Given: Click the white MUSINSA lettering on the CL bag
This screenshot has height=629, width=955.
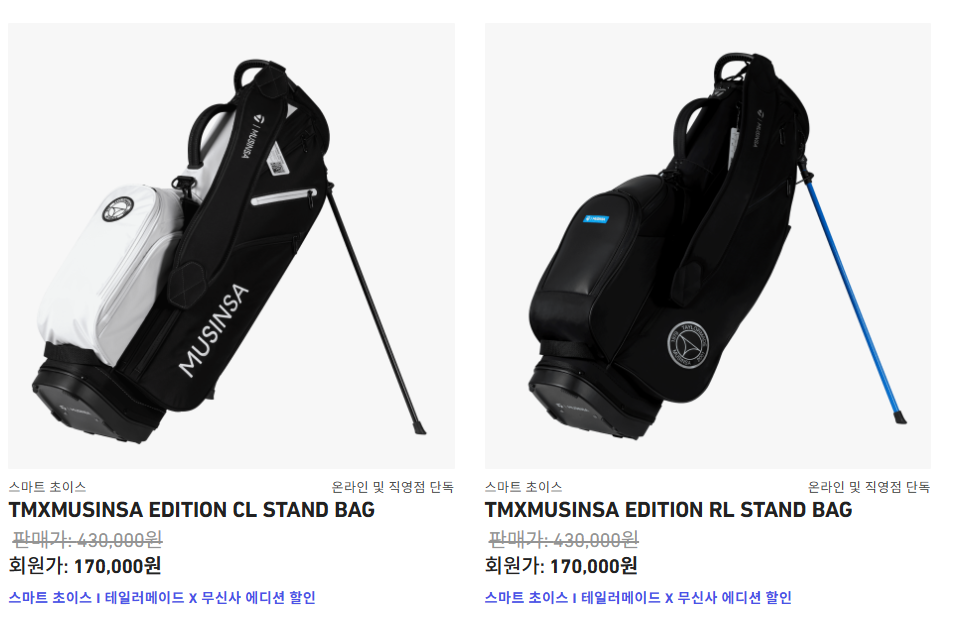Looking at the screenshot, I should coord(214,329).
